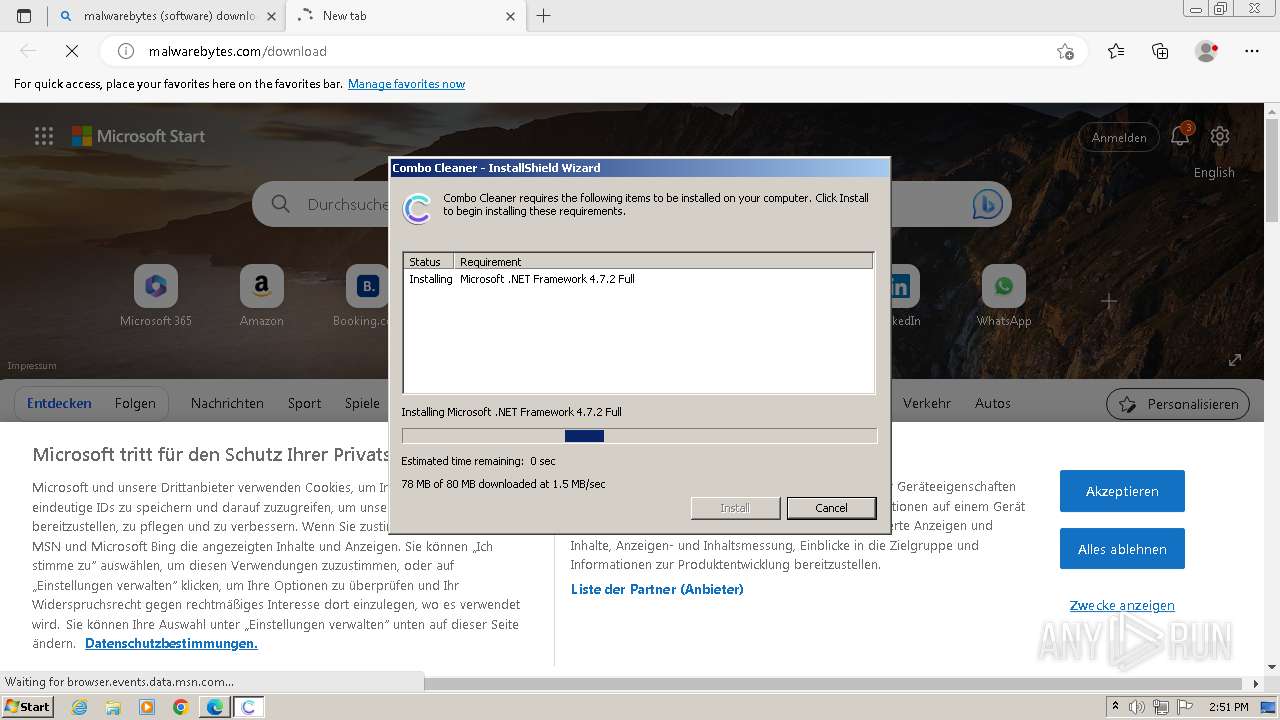
Task: Open the Favorites list icon
Action: coord(1116,51)
